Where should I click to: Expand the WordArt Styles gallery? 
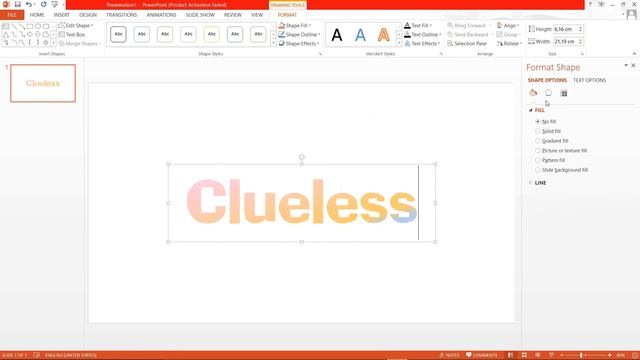(x=399, y=43)
